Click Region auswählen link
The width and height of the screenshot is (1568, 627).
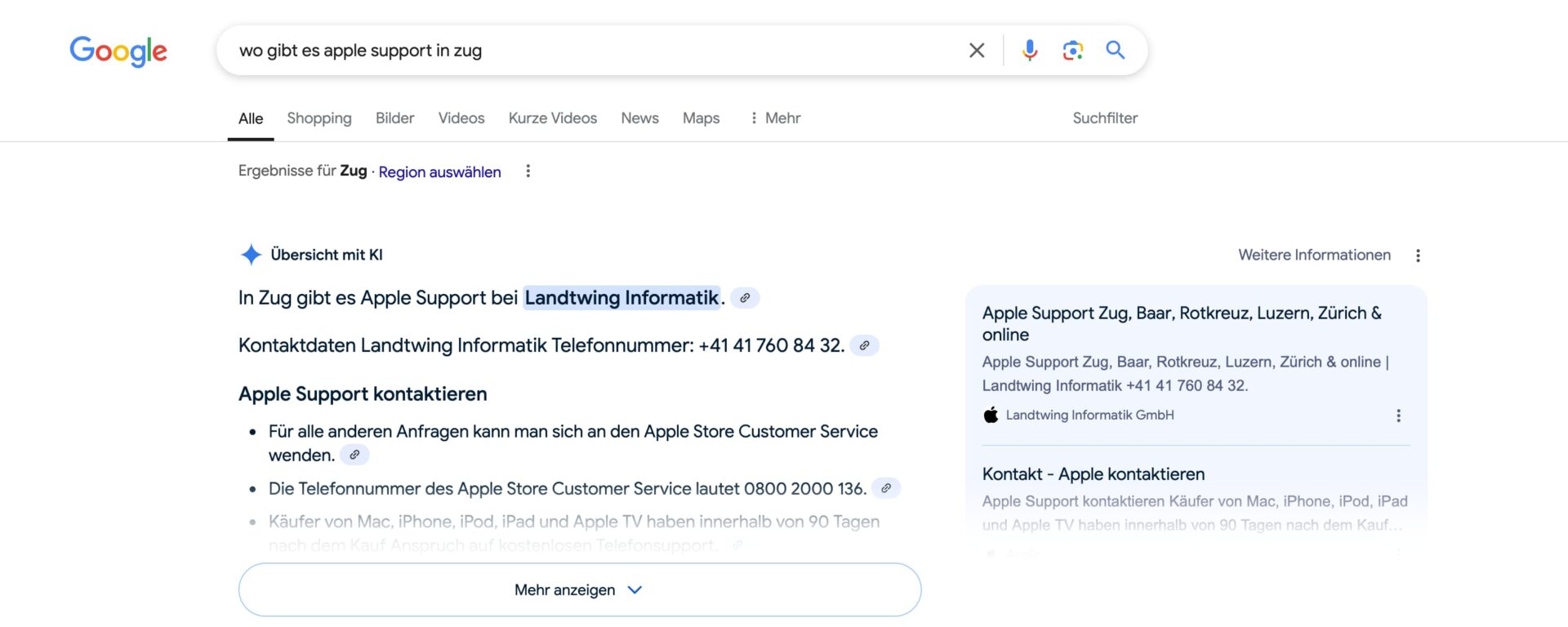(x=439, y=172)
